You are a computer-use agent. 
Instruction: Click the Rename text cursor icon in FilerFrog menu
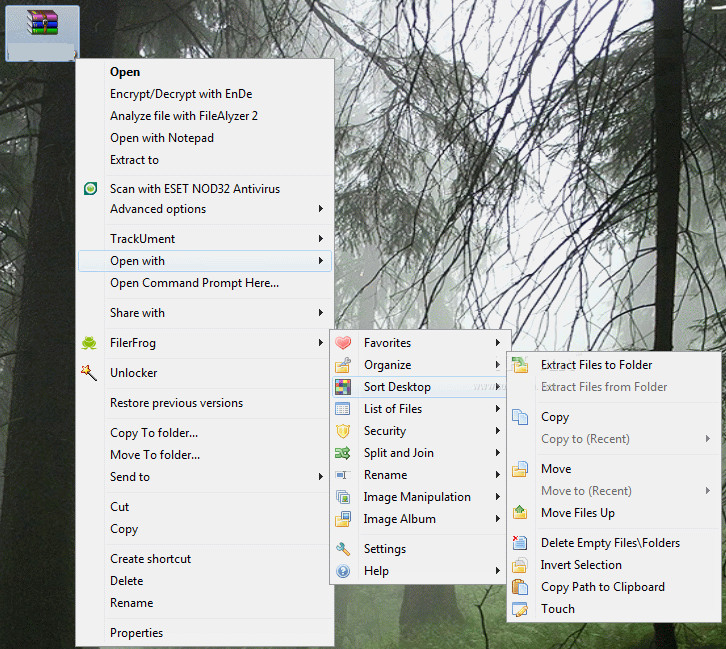pos(343,475)
